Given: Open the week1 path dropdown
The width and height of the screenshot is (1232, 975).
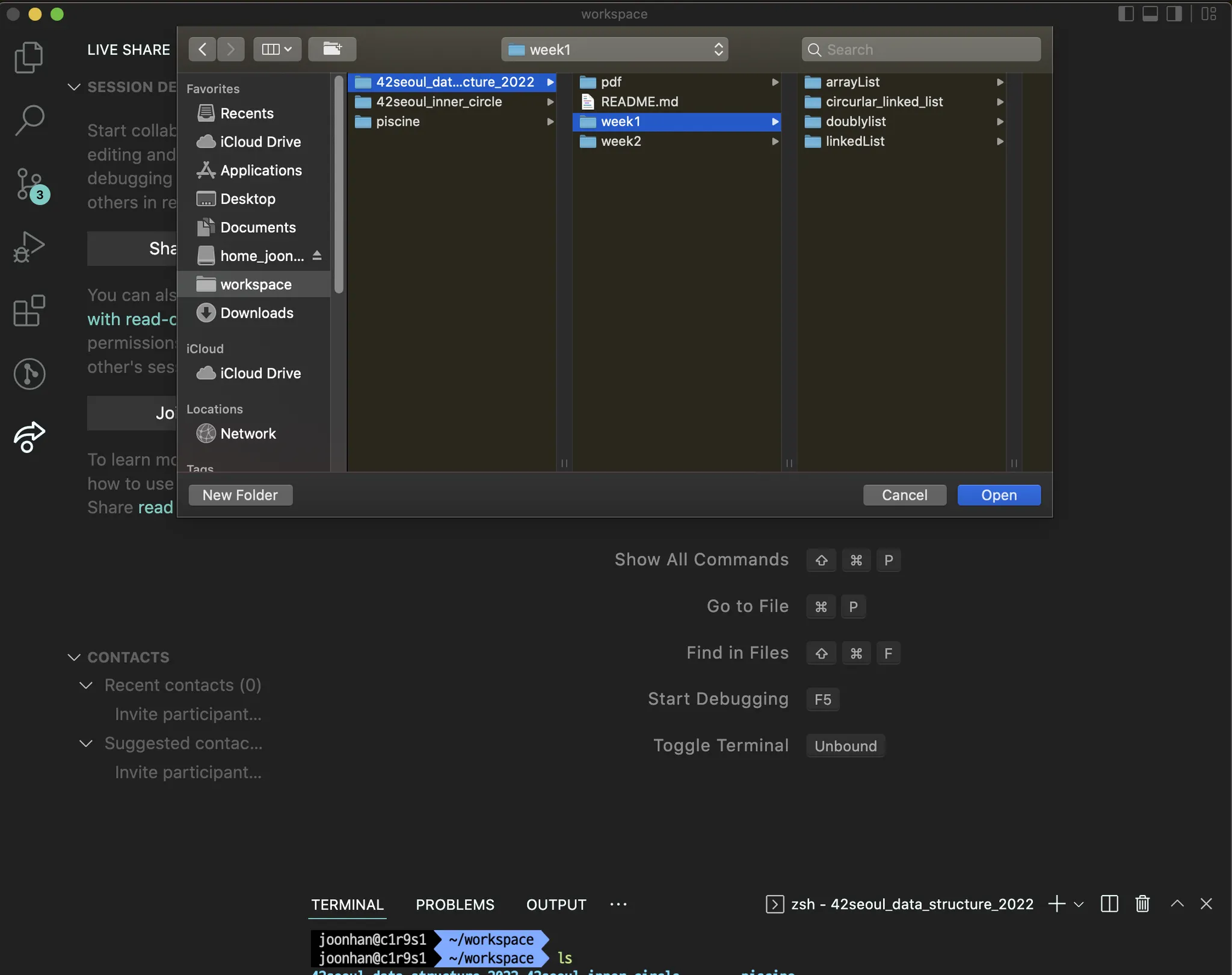Looking at the screenshot, I should coord(614,49).
